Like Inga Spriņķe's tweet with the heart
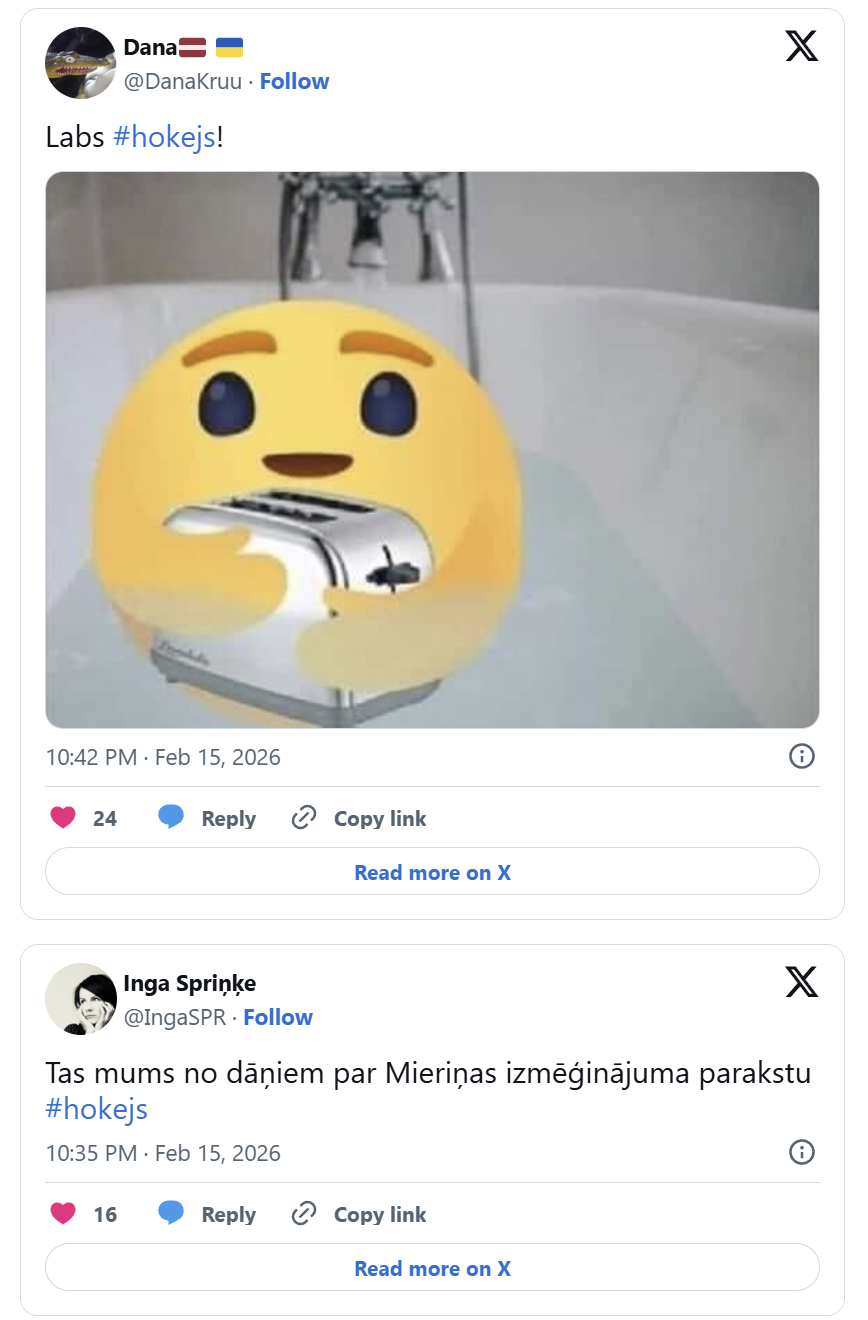The image size is (868, 1320). click(x=63, y=1214)
